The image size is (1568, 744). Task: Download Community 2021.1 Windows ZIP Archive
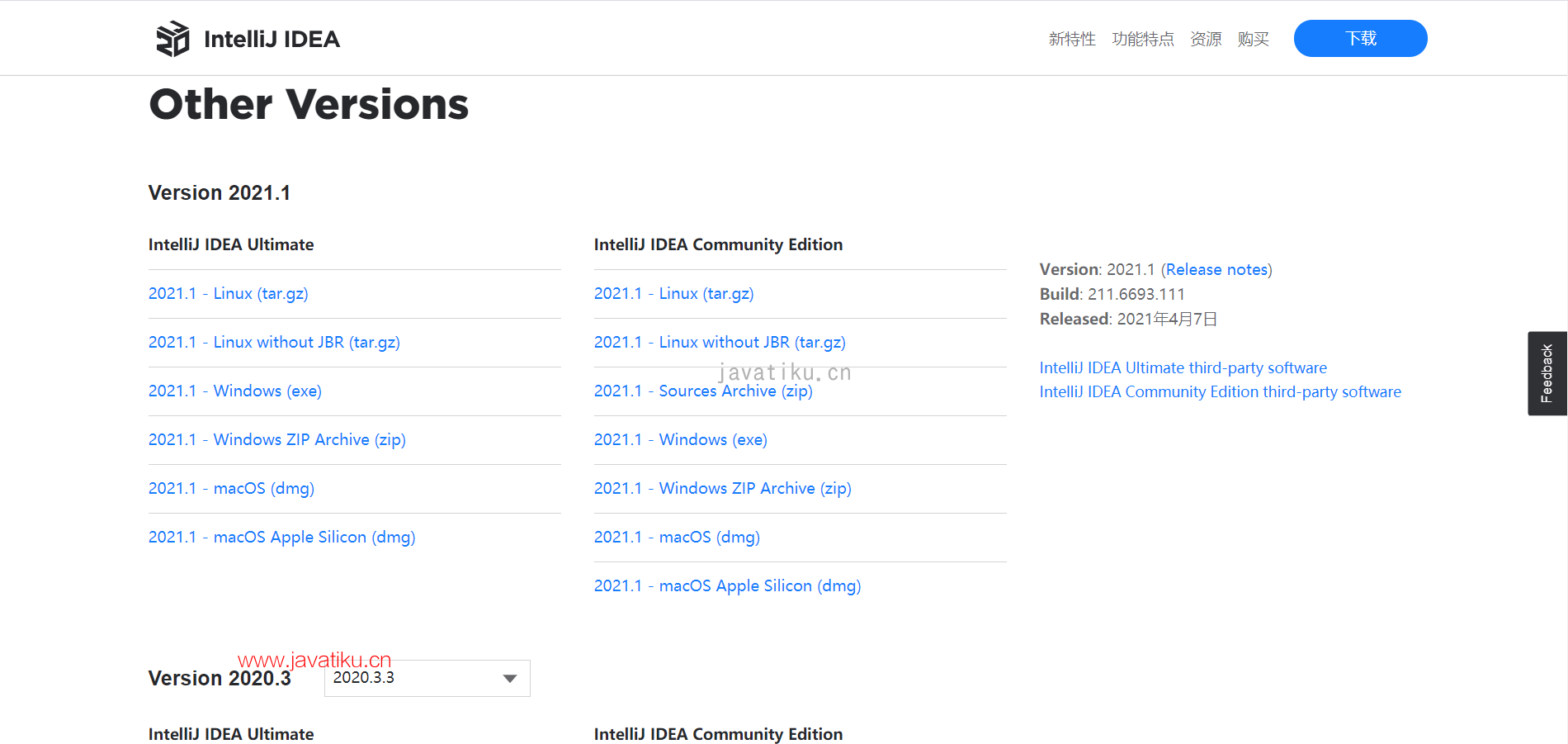point(723,489)
